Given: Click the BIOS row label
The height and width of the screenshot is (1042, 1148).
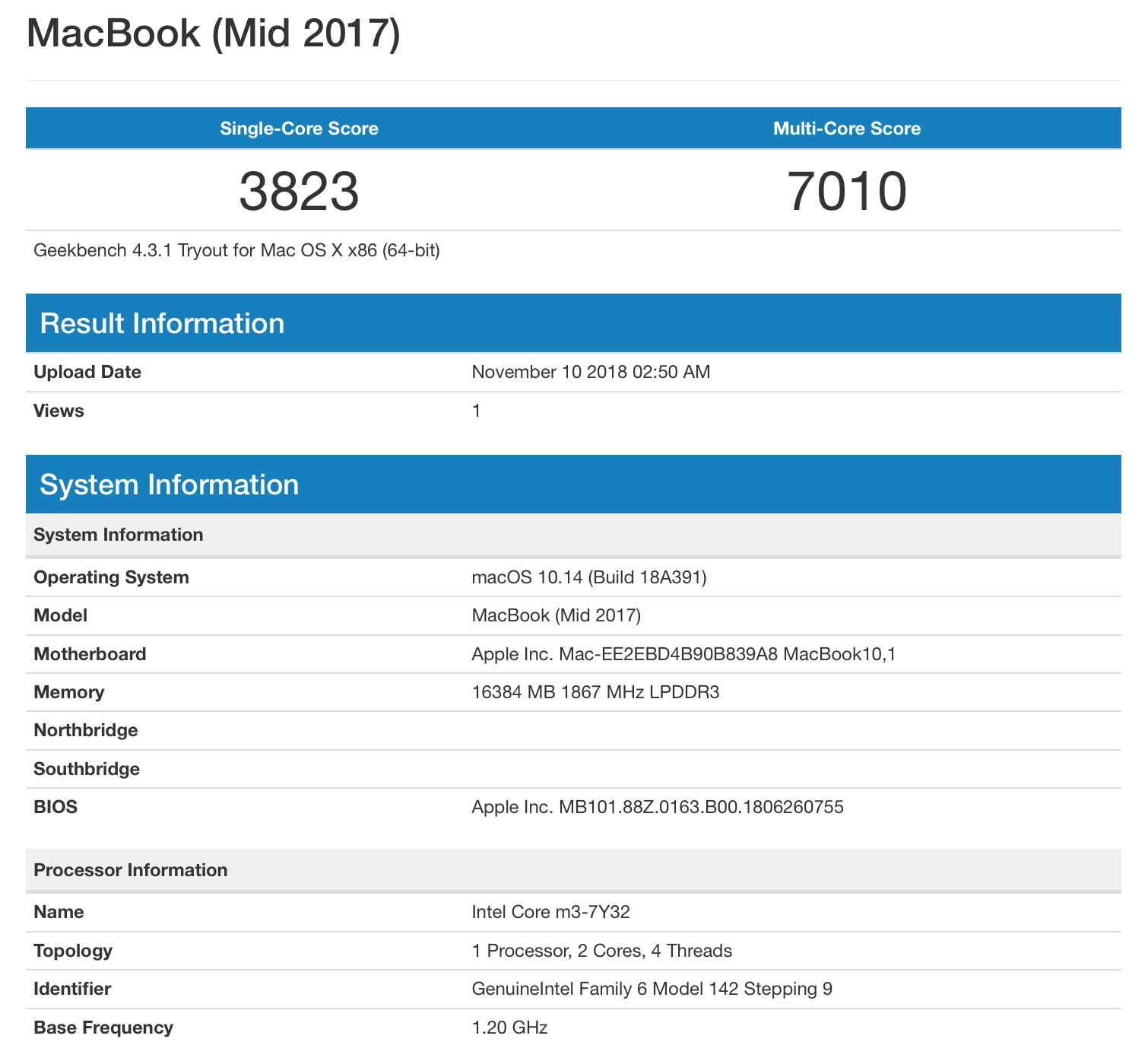Looking at the screenshot, I should click(55, 807).
